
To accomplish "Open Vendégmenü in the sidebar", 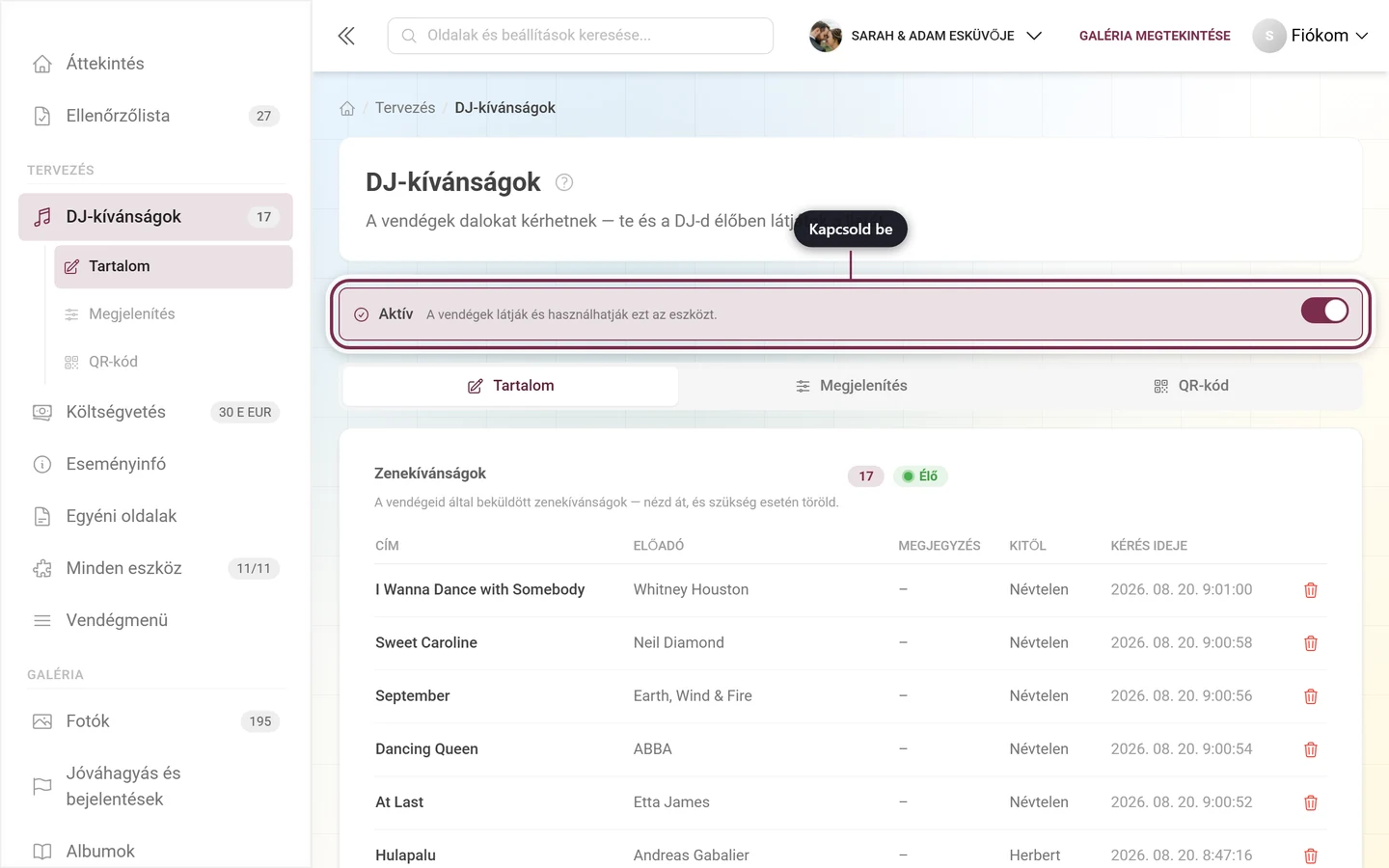I will [x=155, y=620].
